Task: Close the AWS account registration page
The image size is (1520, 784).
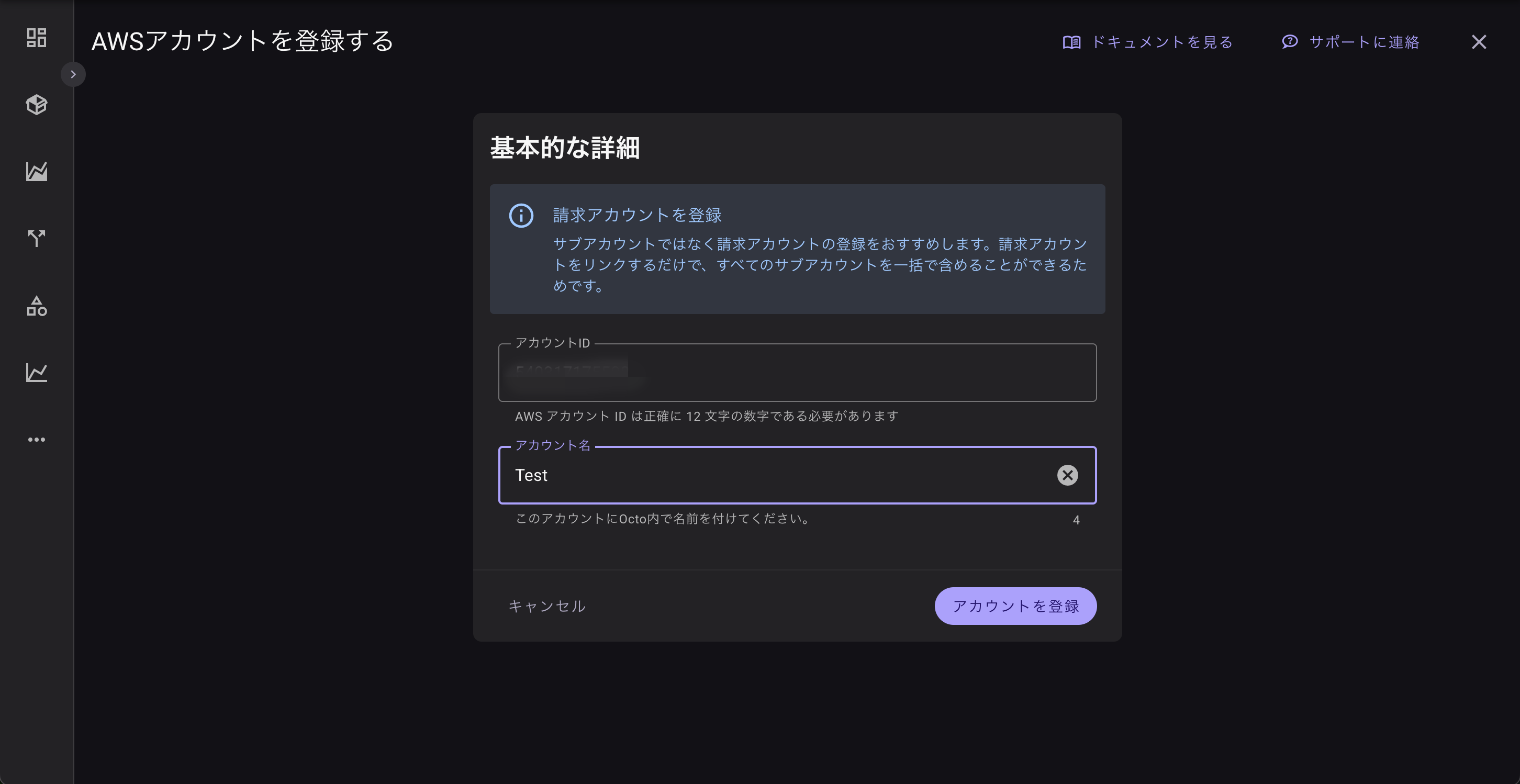Action: pos(1478,42)
